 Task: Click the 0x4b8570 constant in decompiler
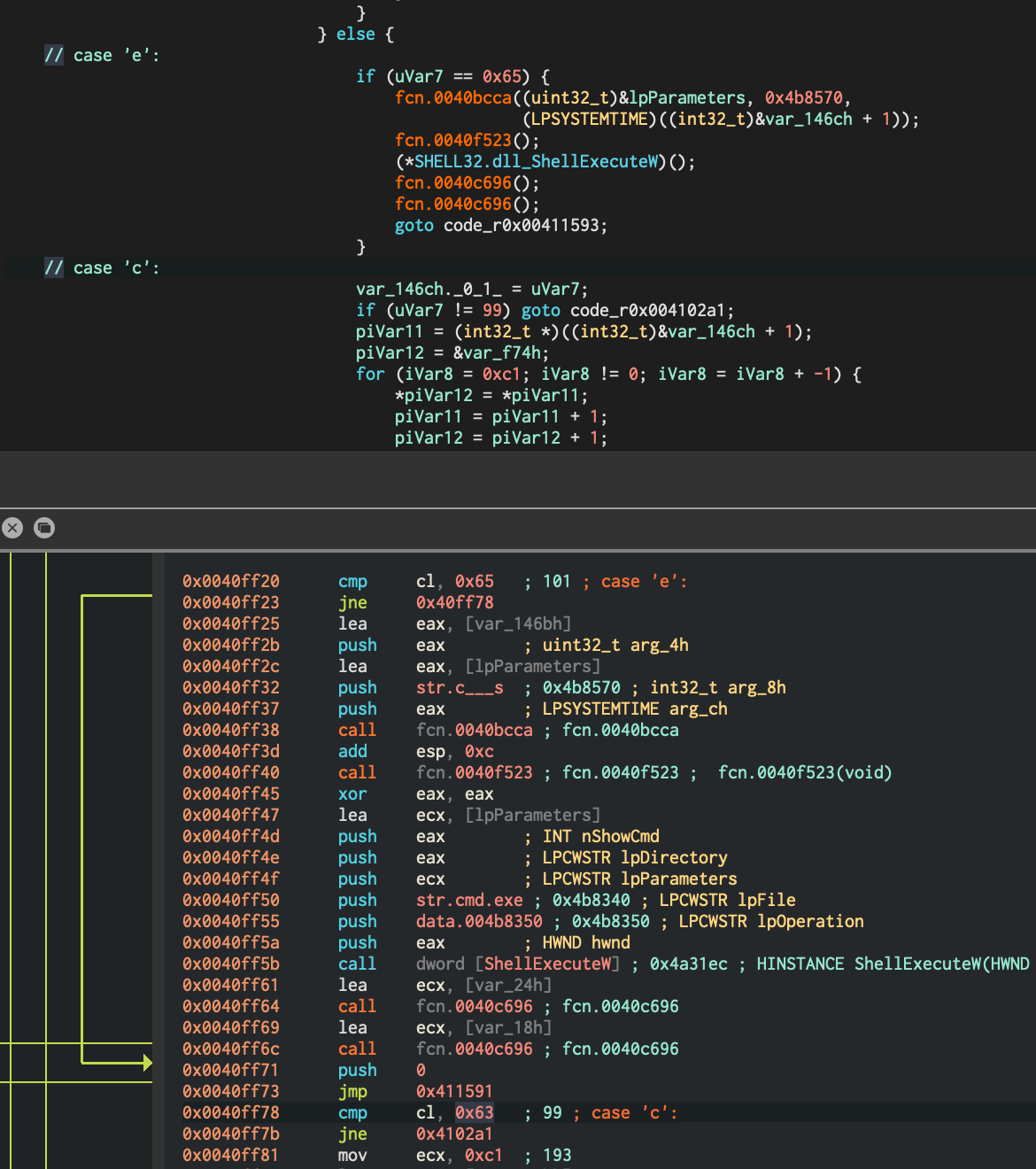[x=804, y=97]
